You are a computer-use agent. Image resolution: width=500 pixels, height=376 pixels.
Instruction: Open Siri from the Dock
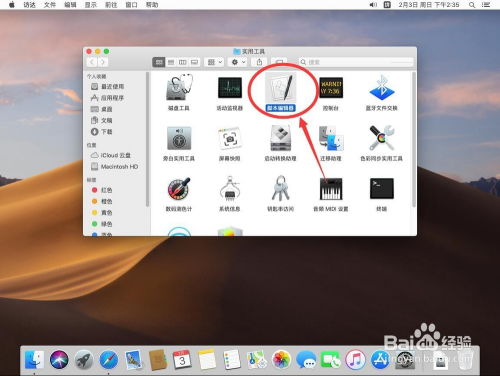coord(59,360)
